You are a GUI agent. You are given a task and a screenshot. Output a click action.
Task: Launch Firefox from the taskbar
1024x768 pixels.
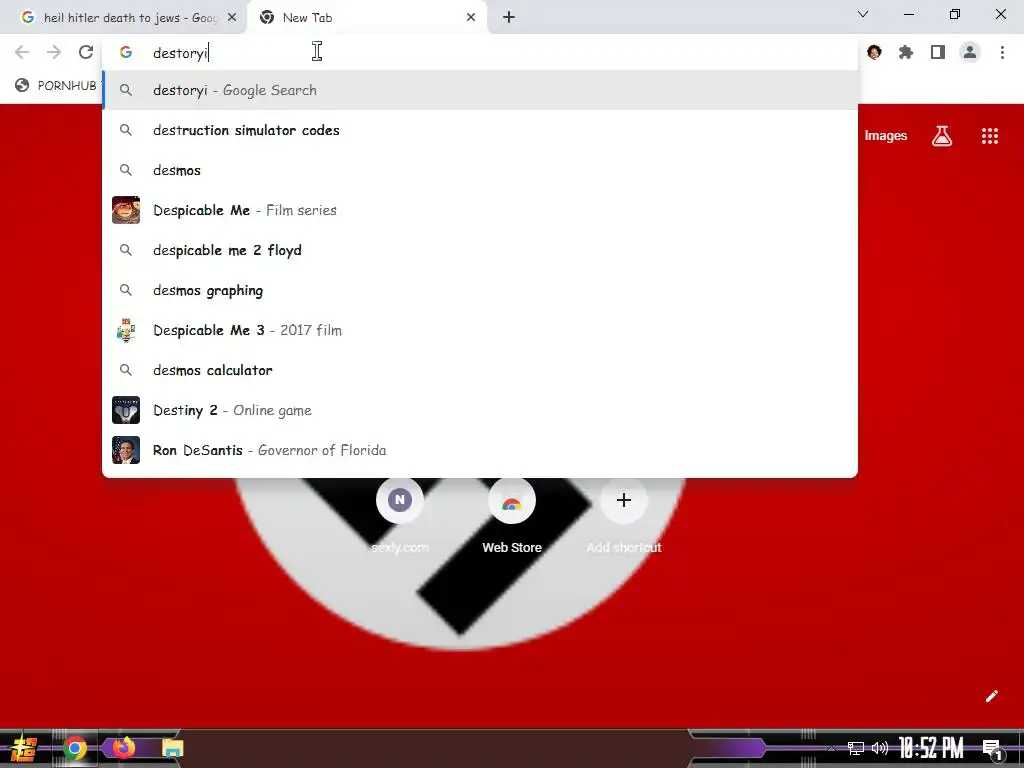(x=123, y=747)
